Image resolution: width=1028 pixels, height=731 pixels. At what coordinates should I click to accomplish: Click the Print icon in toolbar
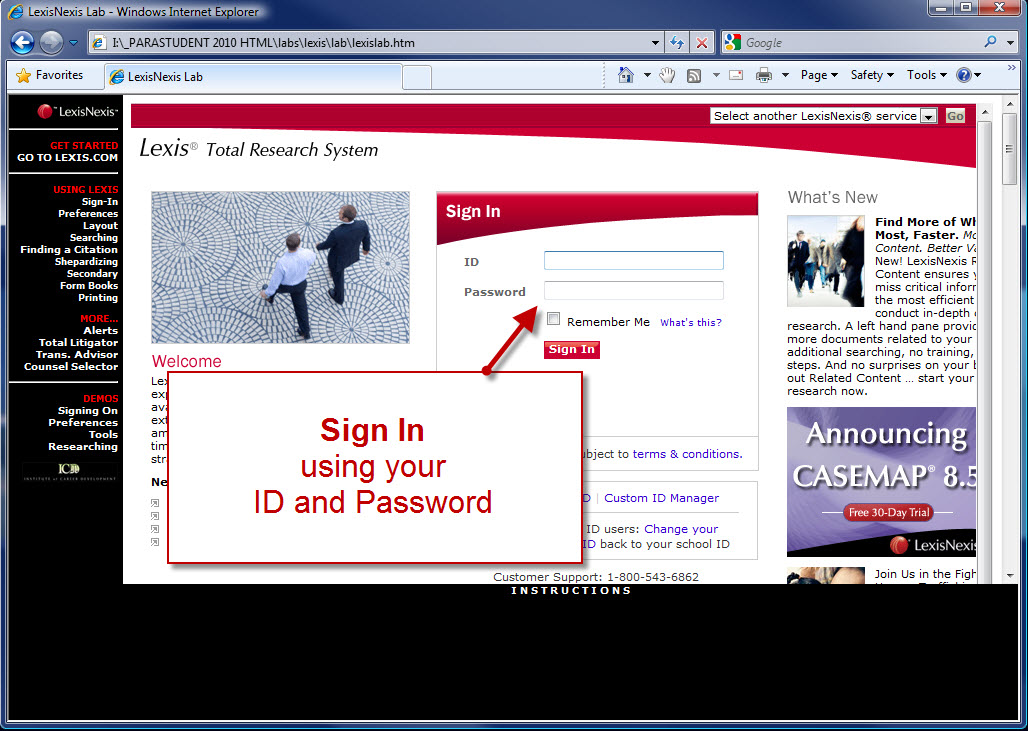[764, 75]
